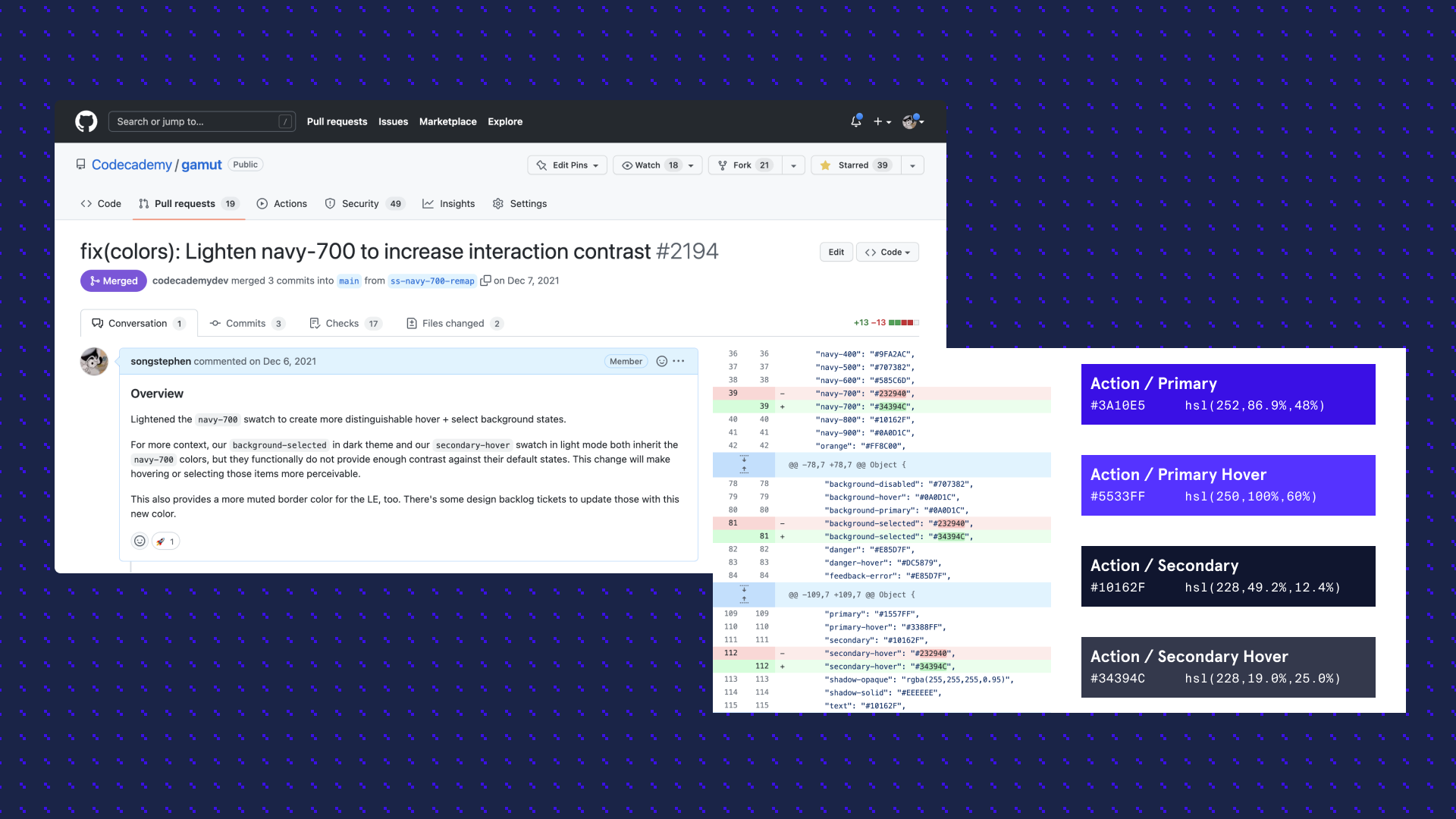
Task: Copy the ss-navy-700-remap branch name
Action: (486, 281)
